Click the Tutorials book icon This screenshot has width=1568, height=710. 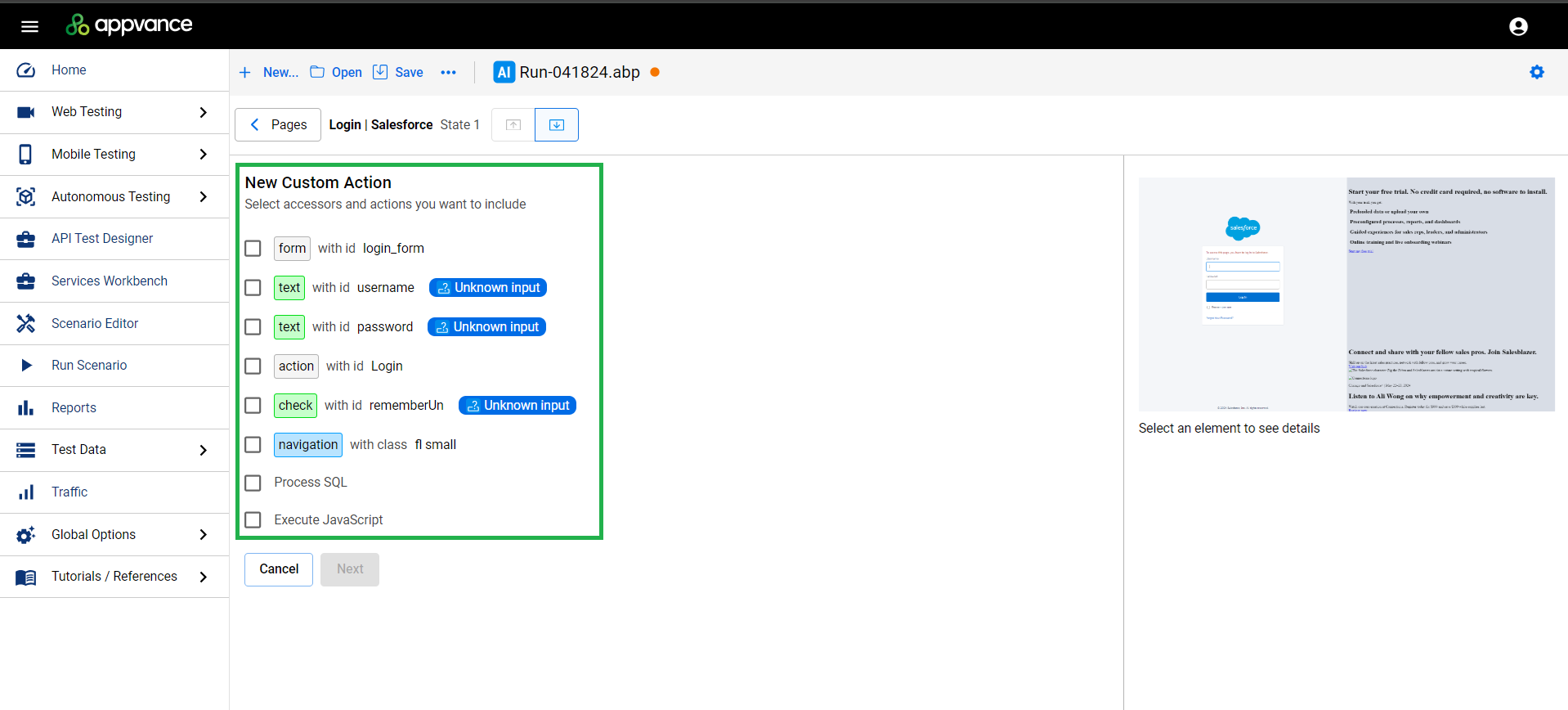point(26,577)
